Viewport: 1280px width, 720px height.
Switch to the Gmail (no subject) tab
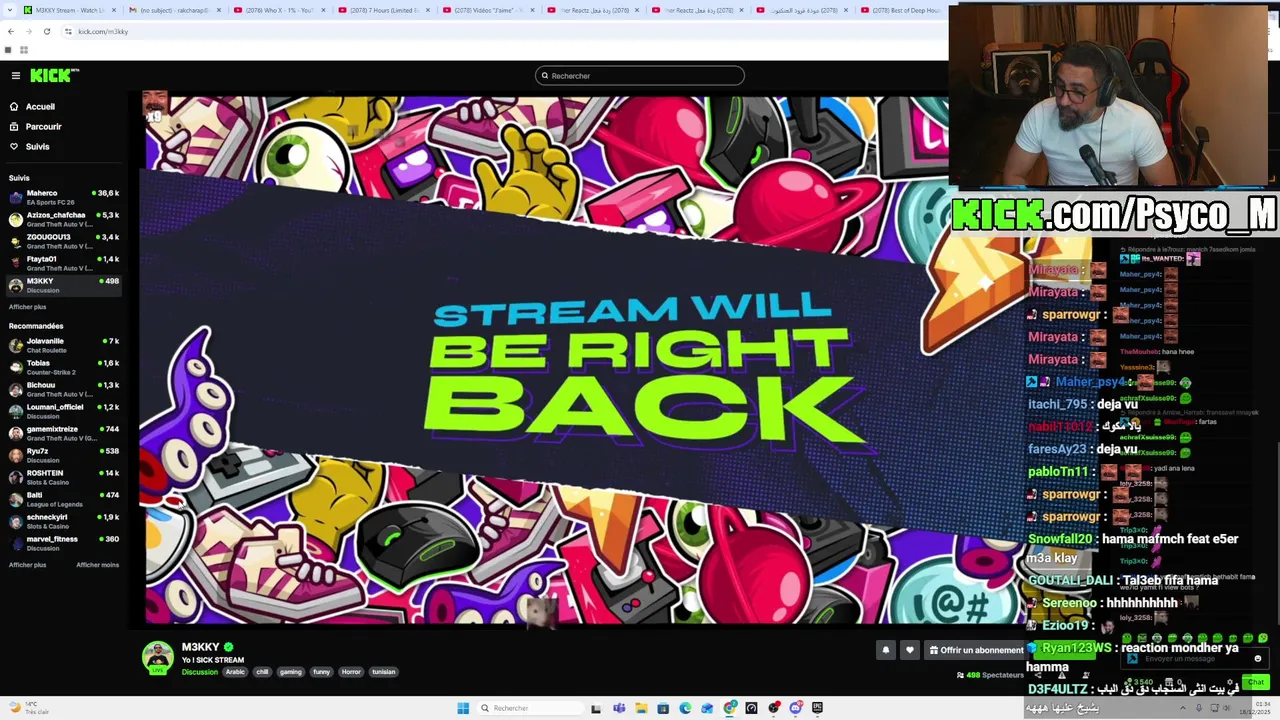pos(175,10)
